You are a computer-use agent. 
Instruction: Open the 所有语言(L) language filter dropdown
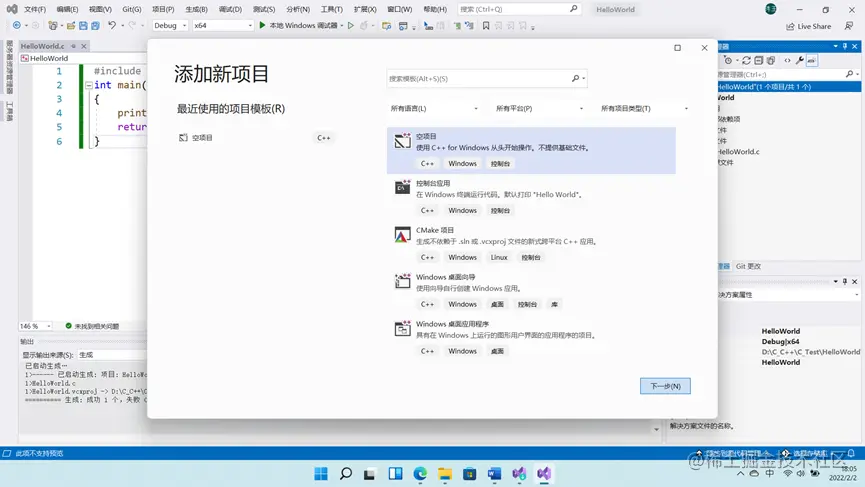434,109
